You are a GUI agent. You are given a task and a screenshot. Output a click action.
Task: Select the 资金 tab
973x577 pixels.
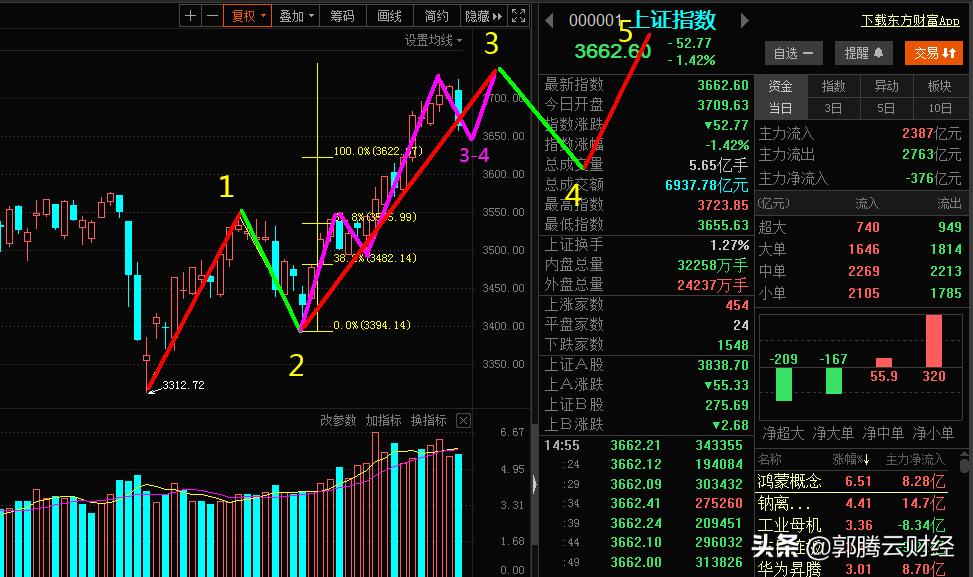[x=781, y=86]
